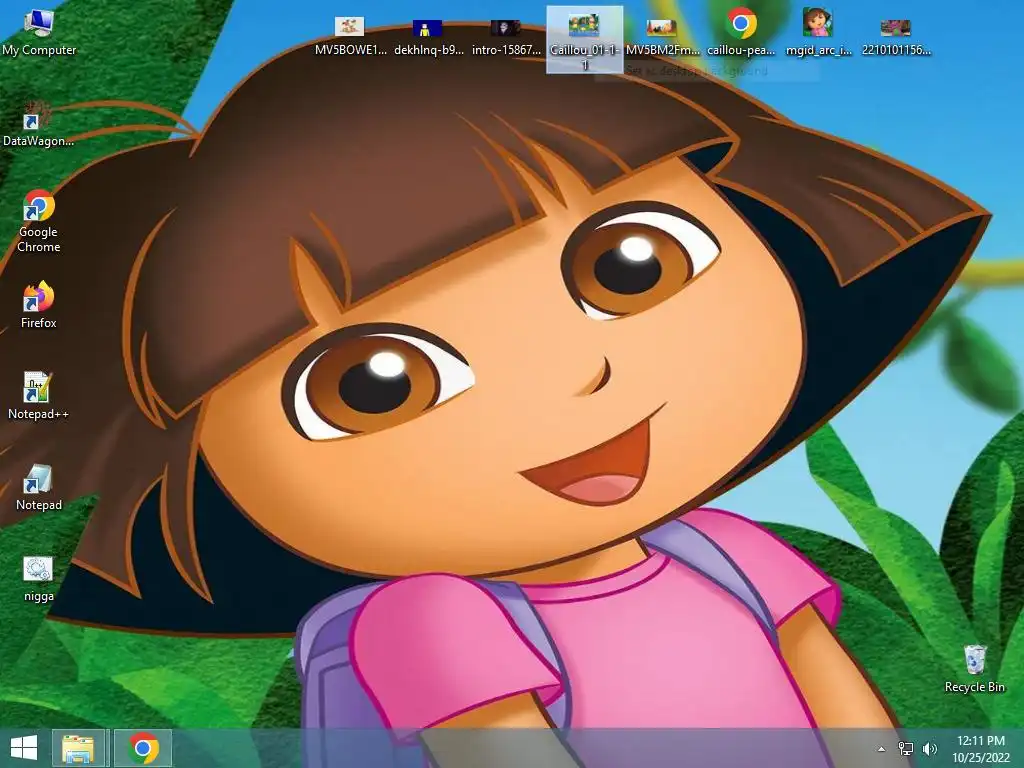Select the MV5BOWE1 image file
Screen dimensions: 1024x768
[x=350, y=36]
